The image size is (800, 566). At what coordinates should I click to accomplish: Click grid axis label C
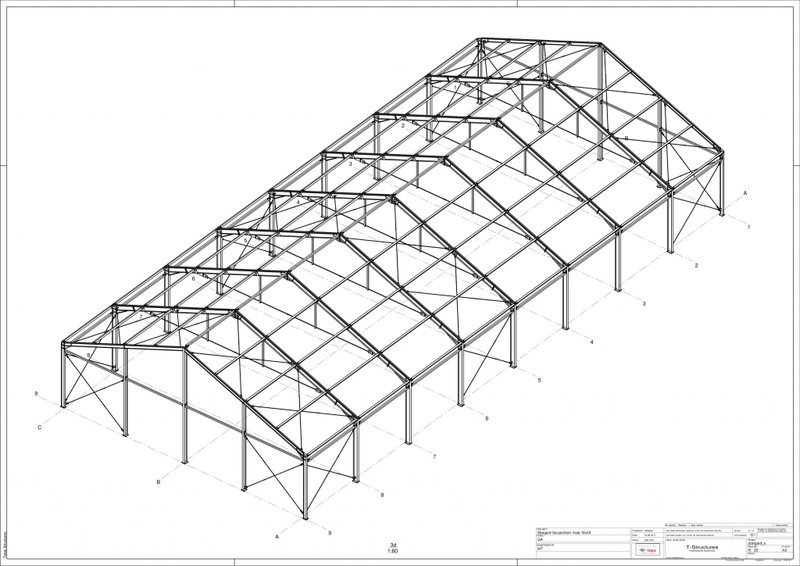coord(40,428)
